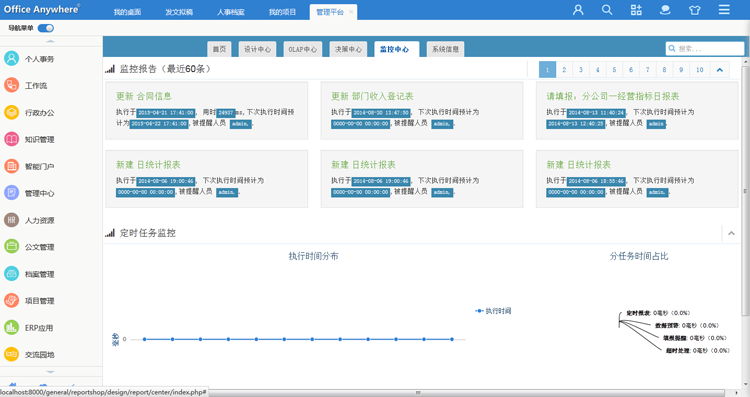Click inside the 搜索 search field

click(705, 48)
